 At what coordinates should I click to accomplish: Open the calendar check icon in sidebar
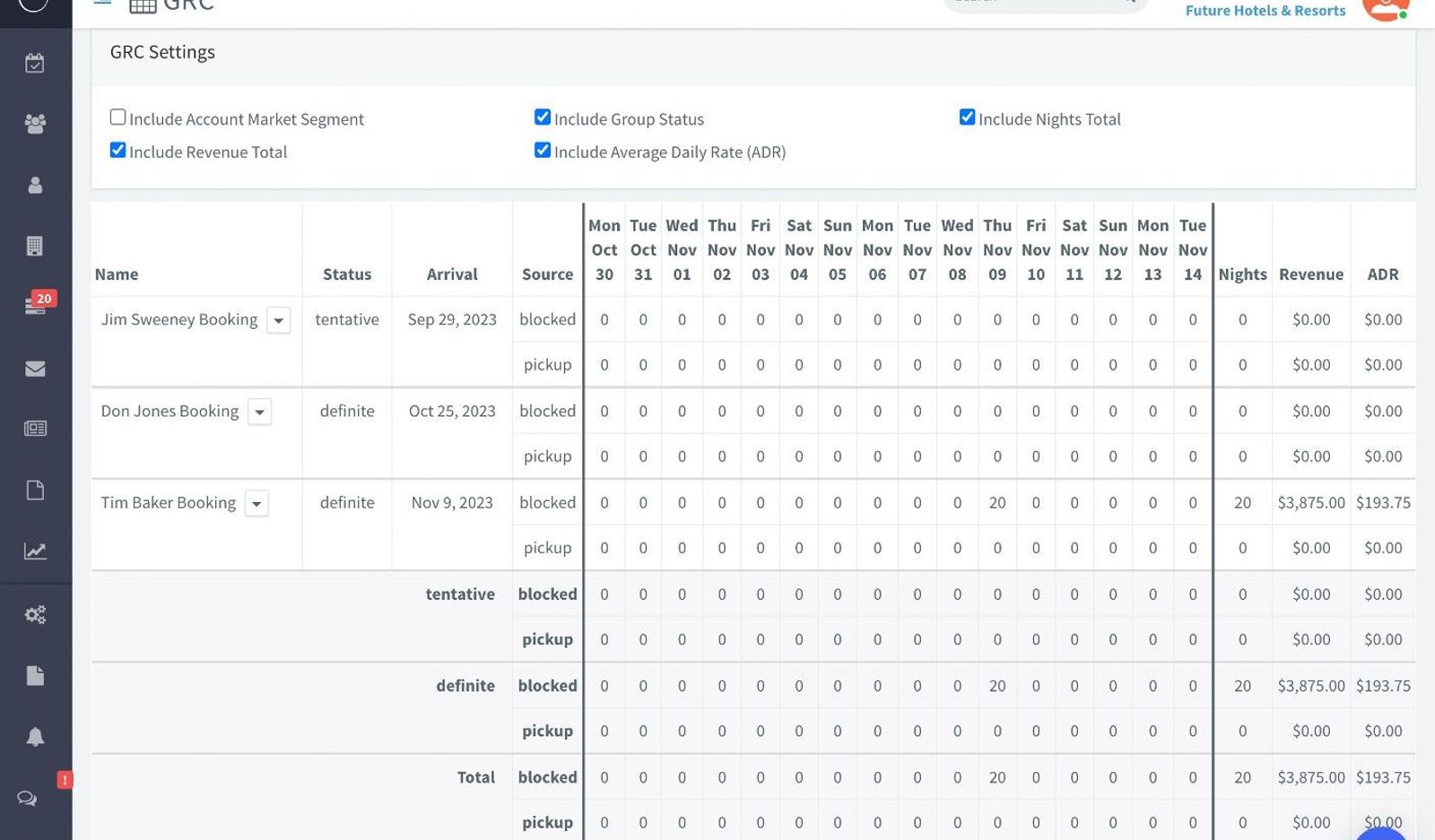click(35, 64)
